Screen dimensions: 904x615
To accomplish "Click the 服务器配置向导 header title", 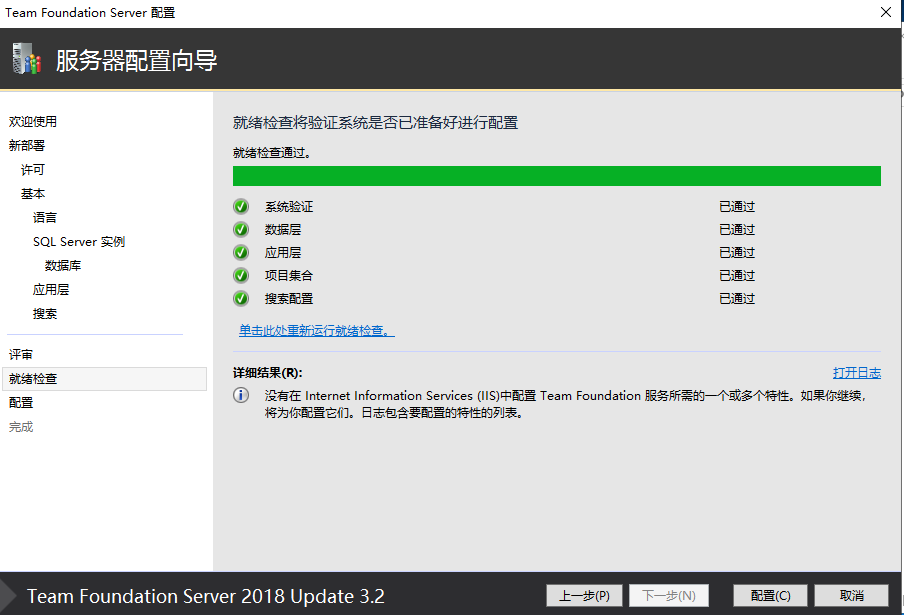I will tap(137, 61).
